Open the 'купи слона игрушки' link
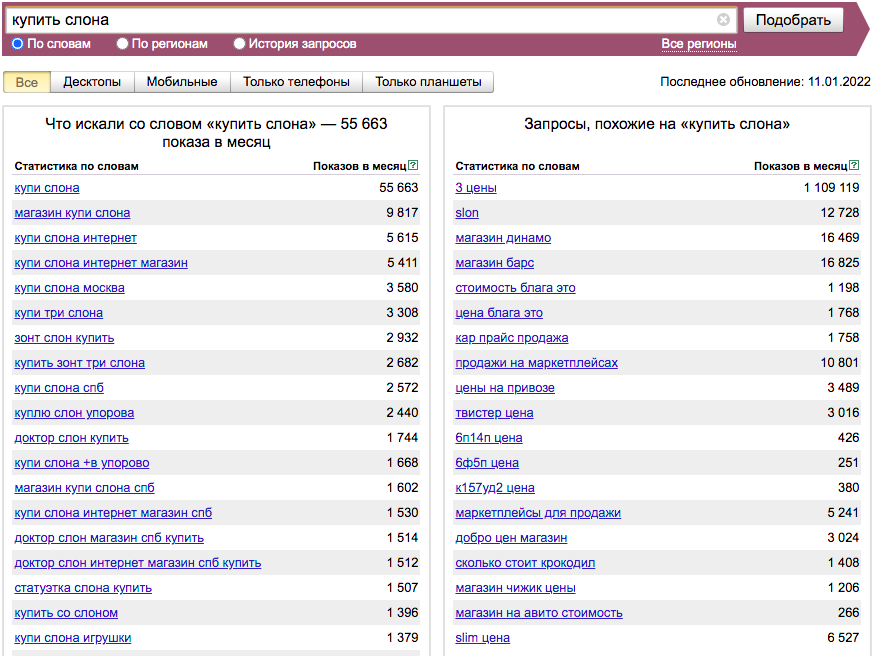This screenshot has width=873, height=656. tap(73, 638)
